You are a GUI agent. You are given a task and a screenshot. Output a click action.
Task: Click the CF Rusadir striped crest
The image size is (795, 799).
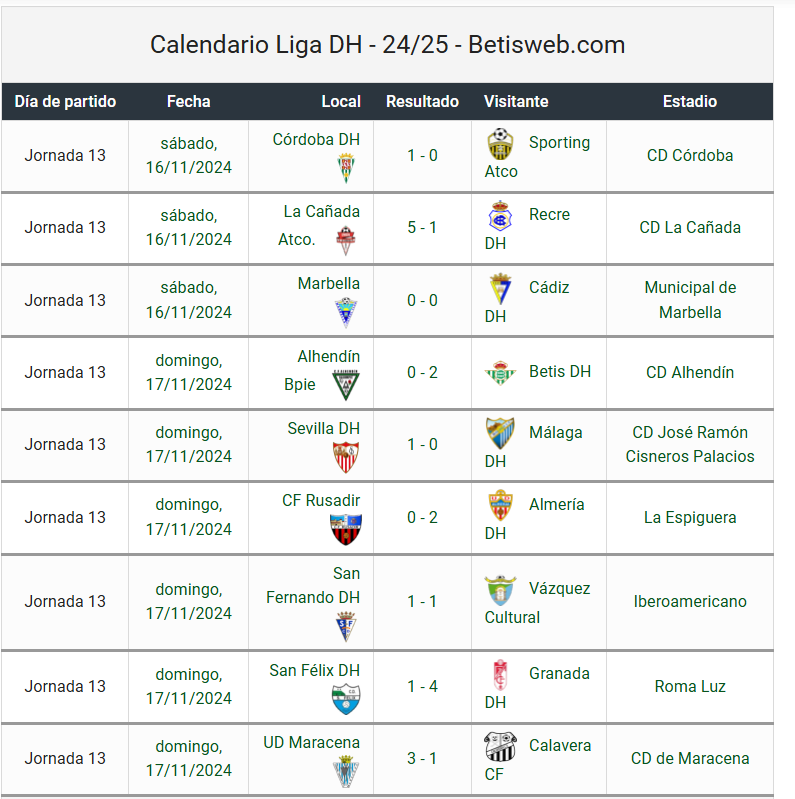point(346,529)
